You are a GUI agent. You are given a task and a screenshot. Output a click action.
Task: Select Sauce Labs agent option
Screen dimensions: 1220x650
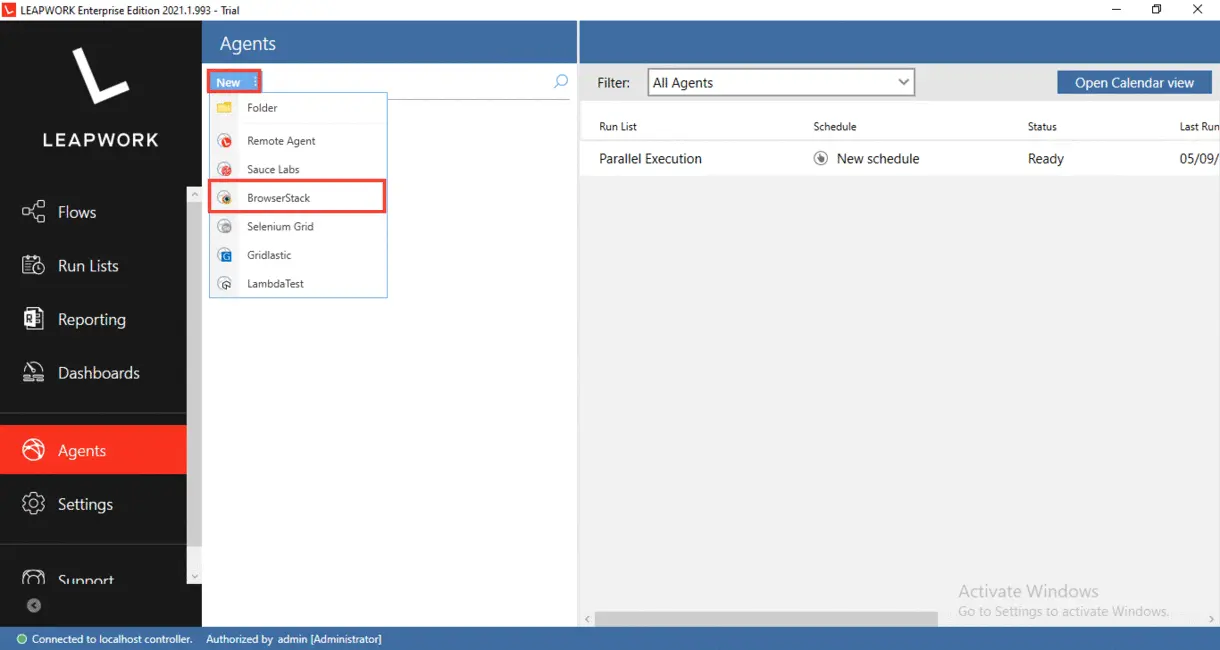point(273,170)
